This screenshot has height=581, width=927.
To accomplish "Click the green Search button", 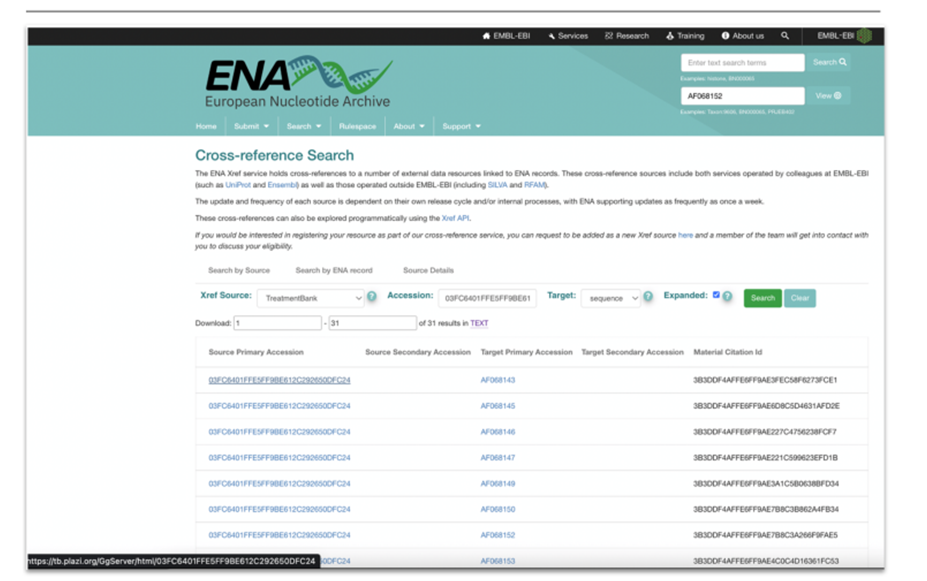I will [763, 298].
